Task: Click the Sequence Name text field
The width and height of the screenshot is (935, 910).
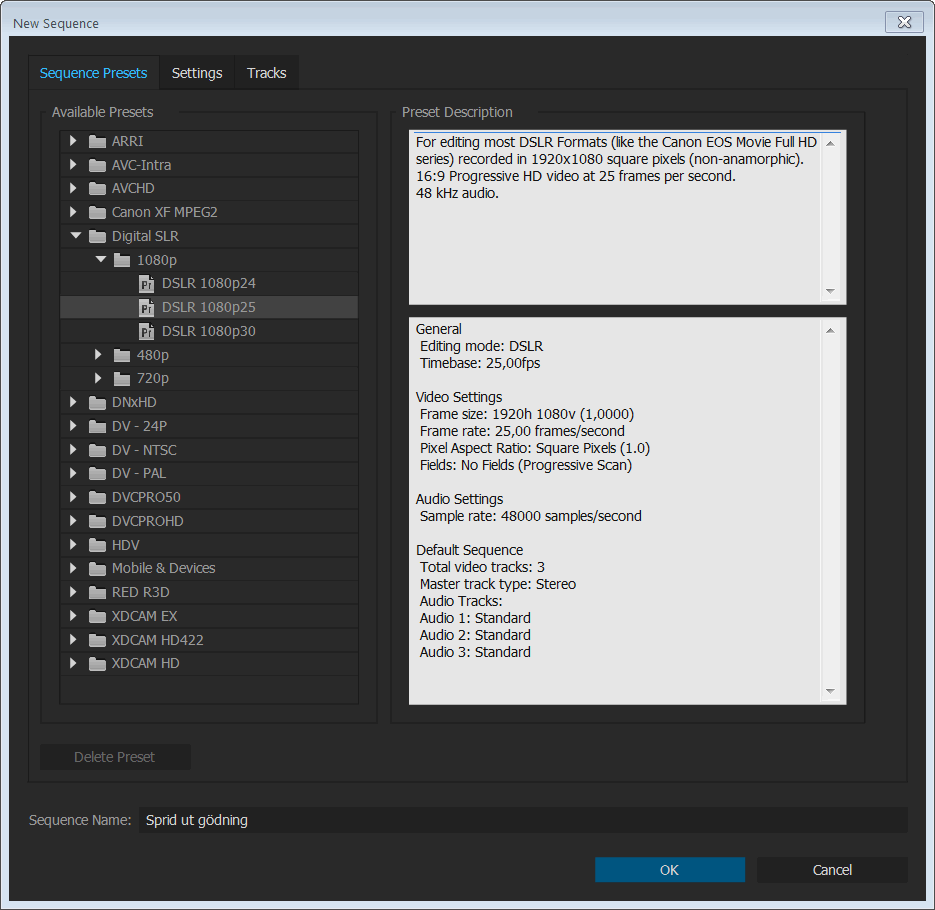Action: pos(522,820)
